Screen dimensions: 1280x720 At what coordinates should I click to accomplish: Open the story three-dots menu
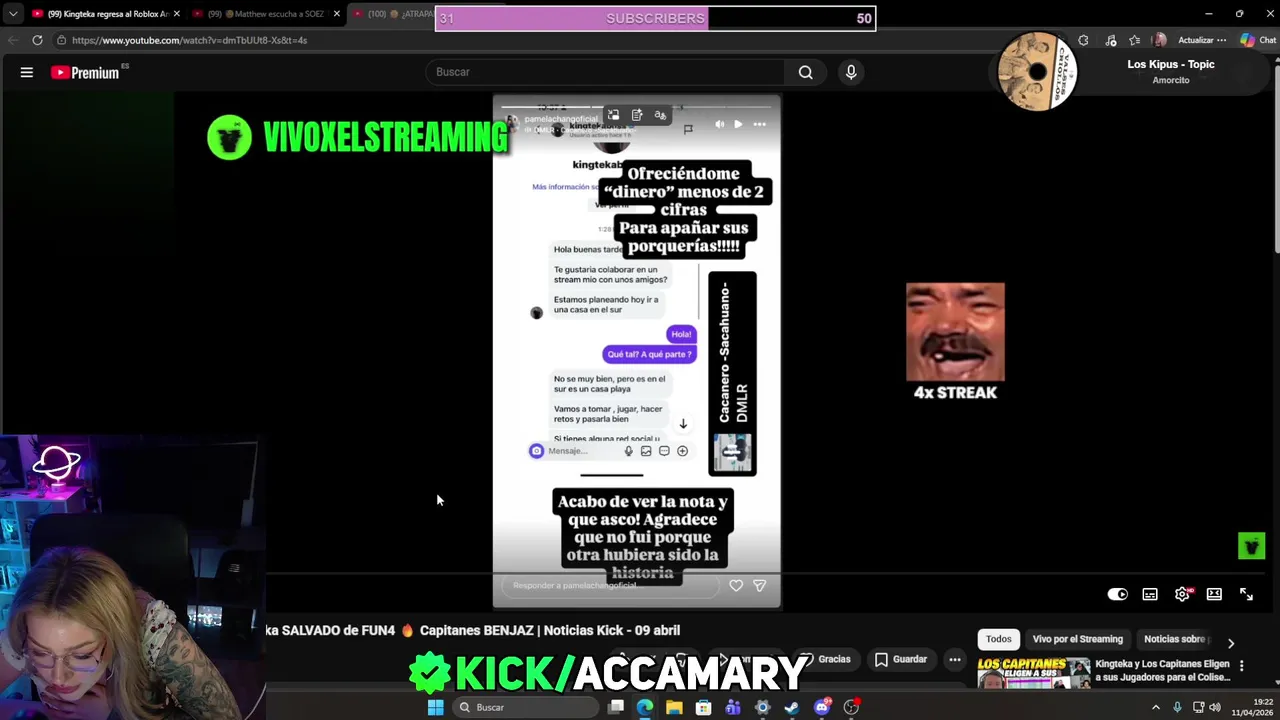coord(759,124)
